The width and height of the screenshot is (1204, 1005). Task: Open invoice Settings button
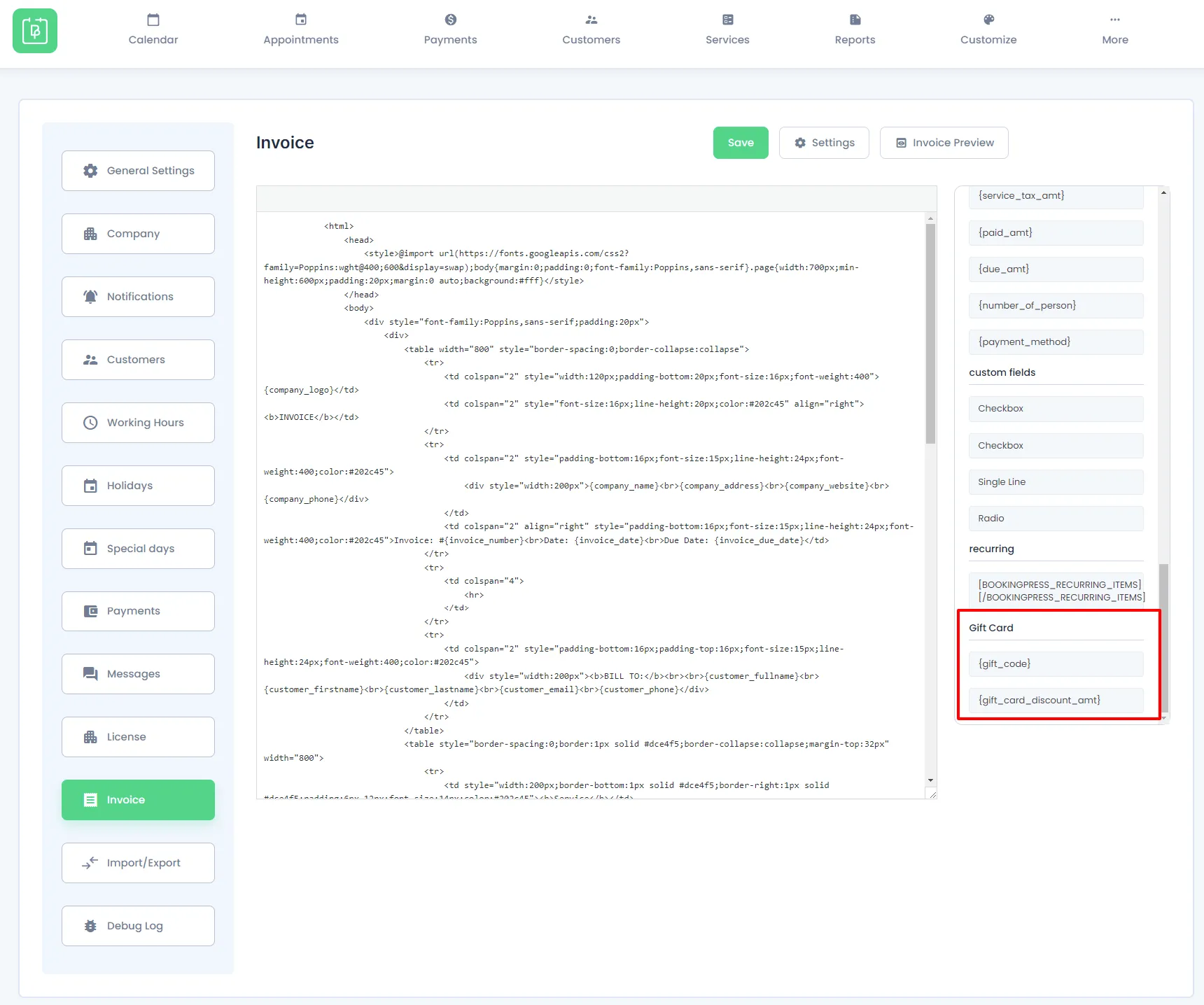coord(824,143)
